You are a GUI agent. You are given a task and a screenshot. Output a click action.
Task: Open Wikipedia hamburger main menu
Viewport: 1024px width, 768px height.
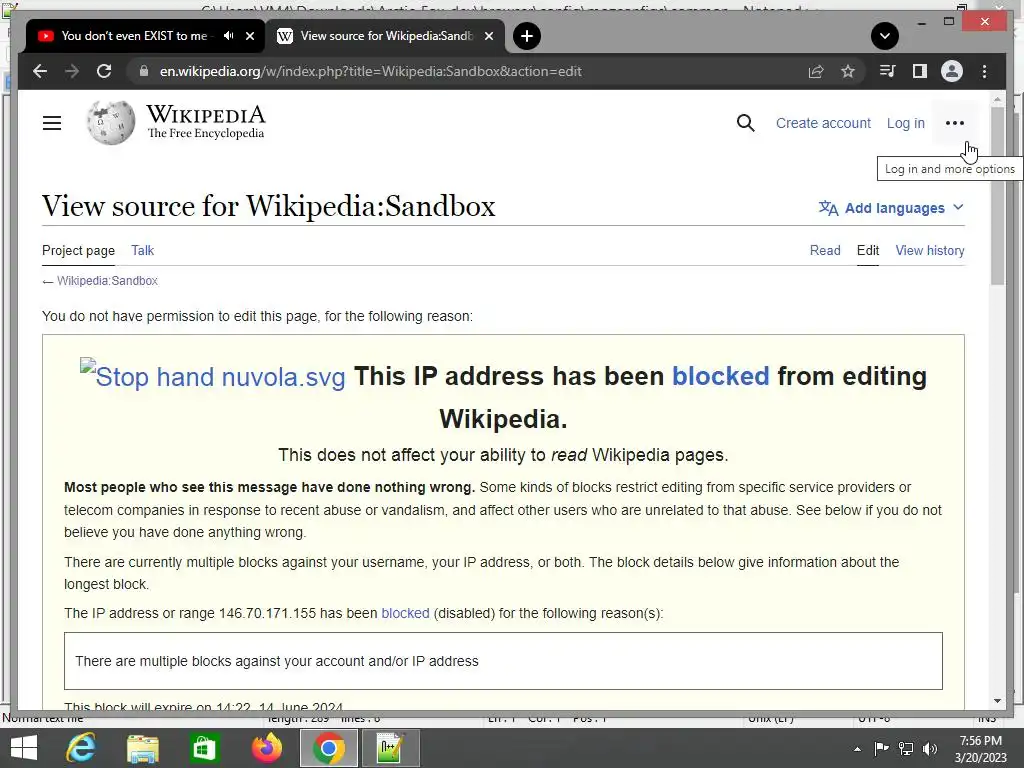[x=52, y=123]
